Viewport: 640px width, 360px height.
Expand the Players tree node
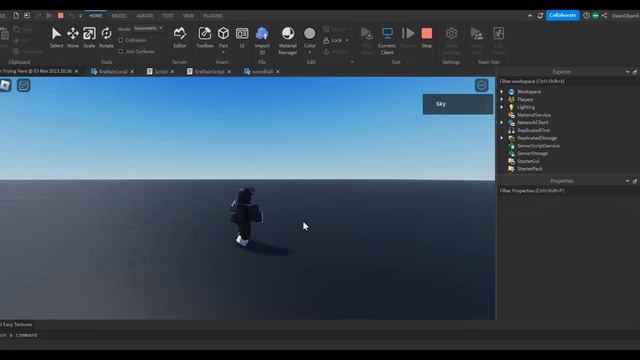click(502, 99)
